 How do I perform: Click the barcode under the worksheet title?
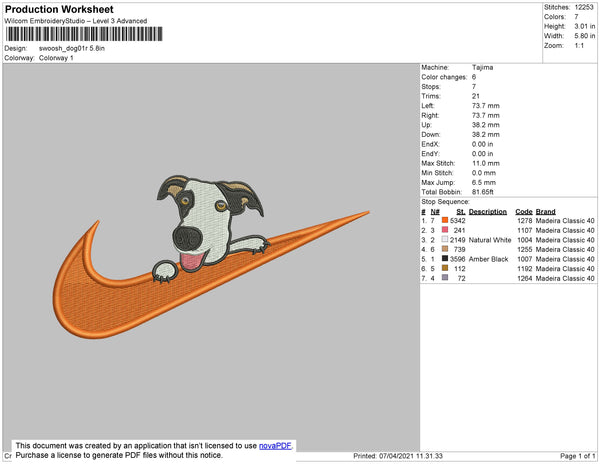pos(84,34)
